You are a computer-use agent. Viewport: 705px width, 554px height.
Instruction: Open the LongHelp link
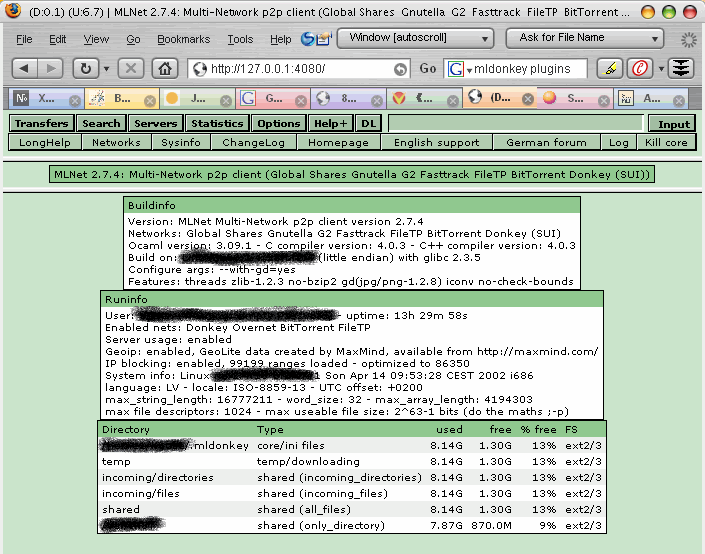45,143
